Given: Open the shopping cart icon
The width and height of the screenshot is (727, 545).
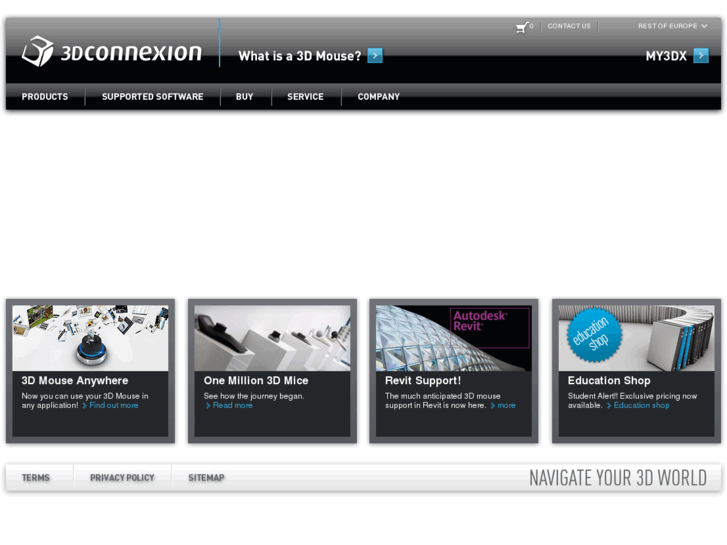Looking at the screenshot, I should pyautogui.click(x=523, y=27).
